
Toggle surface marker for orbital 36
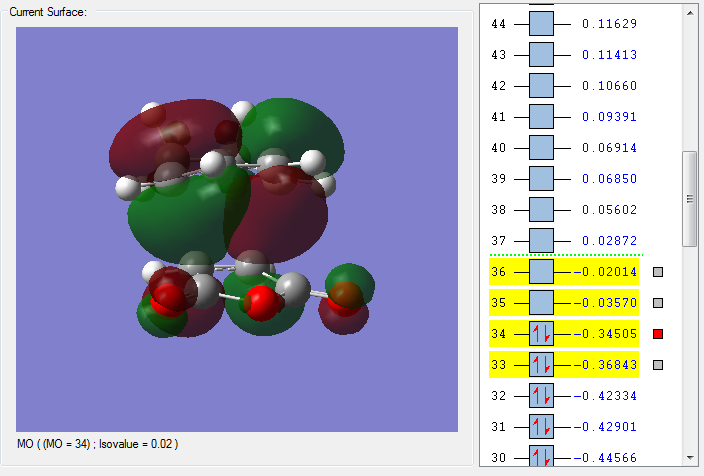click(x=658, y=272)
